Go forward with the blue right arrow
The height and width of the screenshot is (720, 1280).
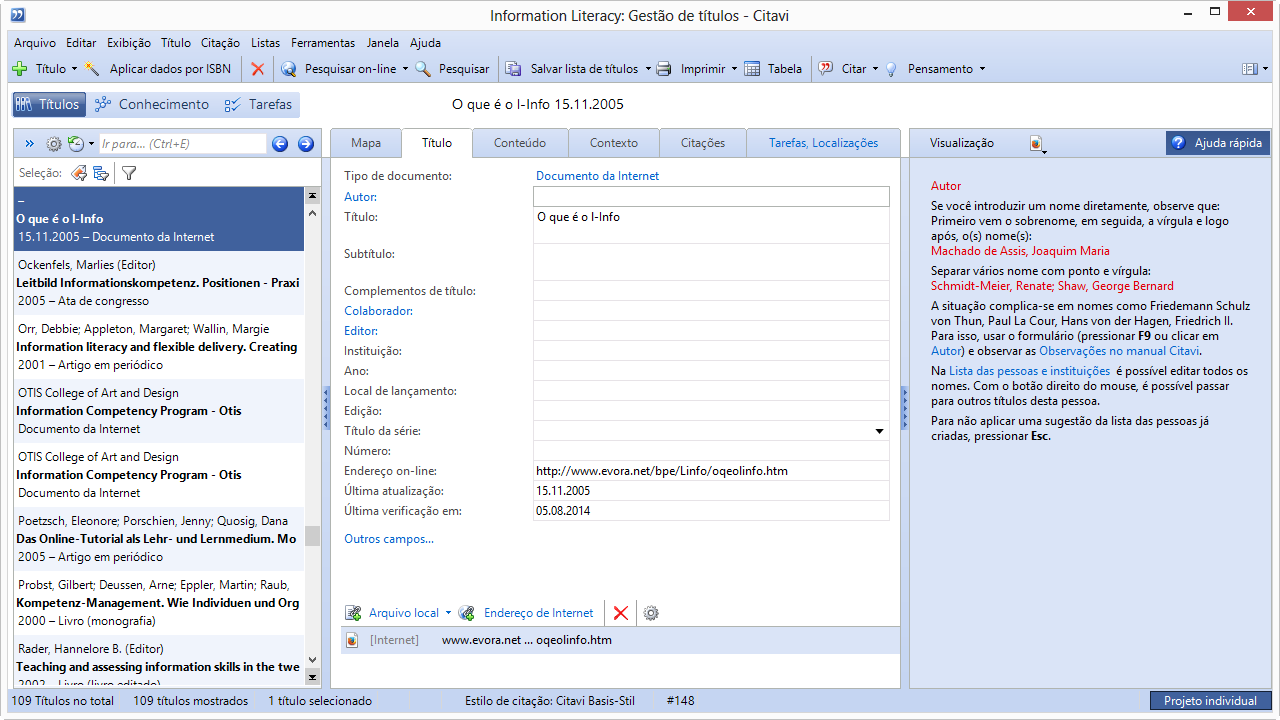point(306,144)
